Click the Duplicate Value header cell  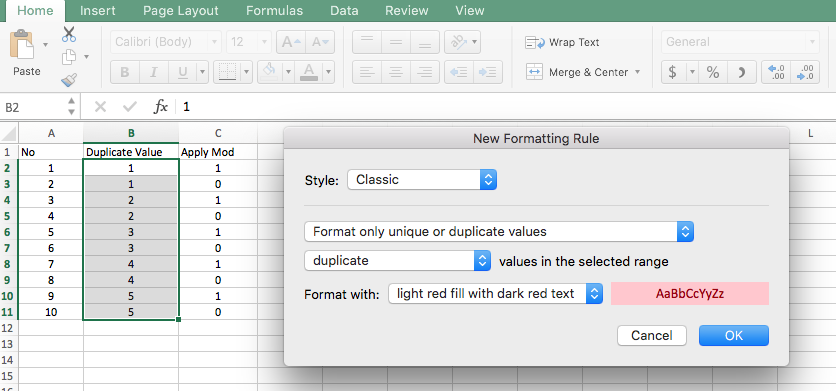(131, 152)
